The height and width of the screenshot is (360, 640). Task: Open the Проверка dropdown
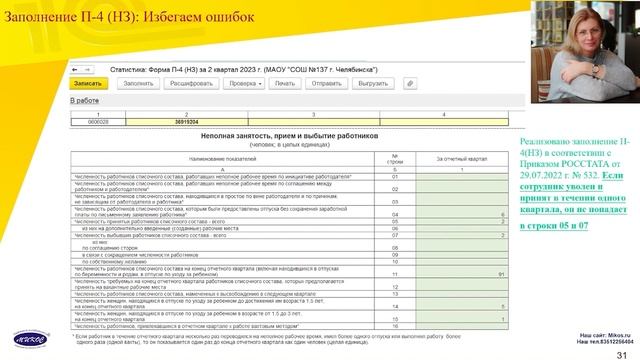tap(244, 84)
